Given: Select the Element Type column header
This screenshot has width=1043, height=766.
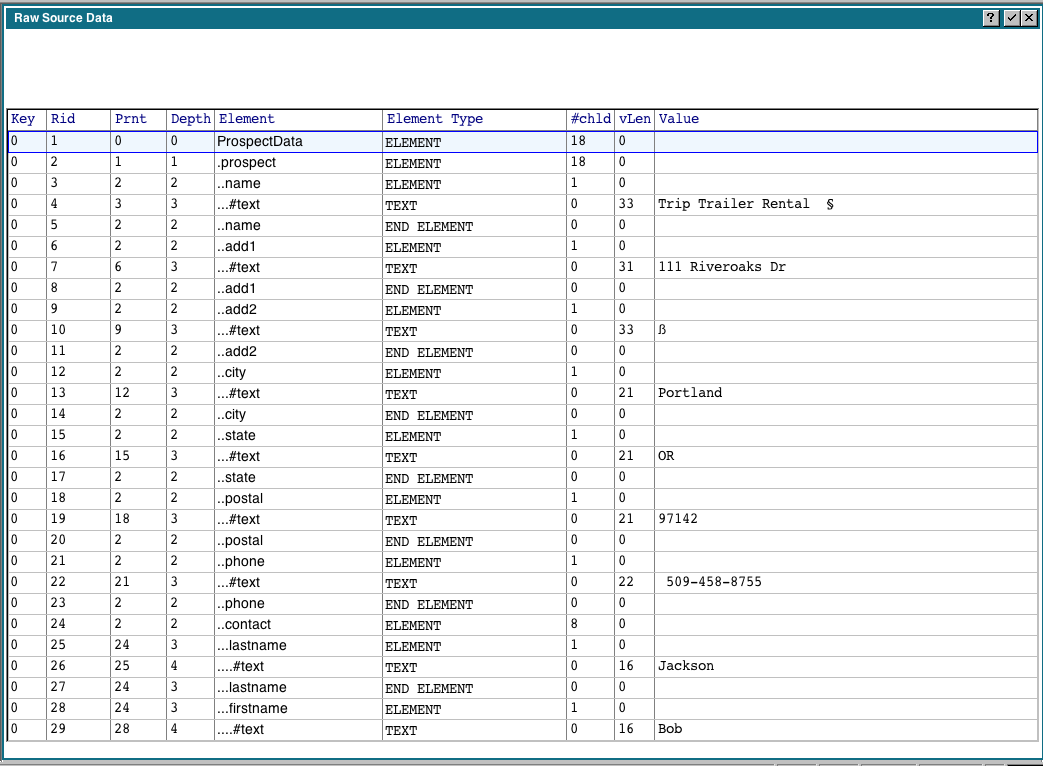Looking at the screenshot, I should pyautogui.click(x=434, y=119).
